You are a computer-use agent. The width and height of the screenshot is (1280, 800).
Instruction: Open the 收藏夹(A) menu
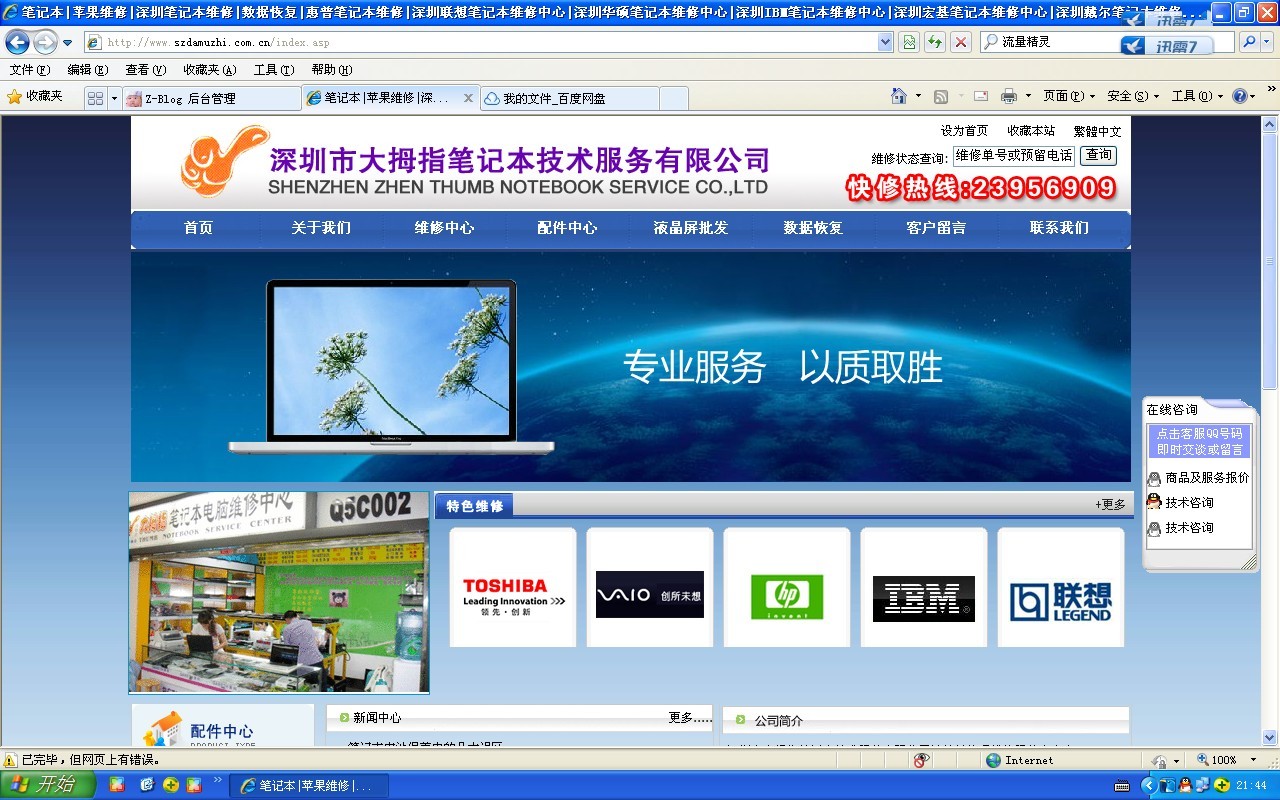point(209,70)
